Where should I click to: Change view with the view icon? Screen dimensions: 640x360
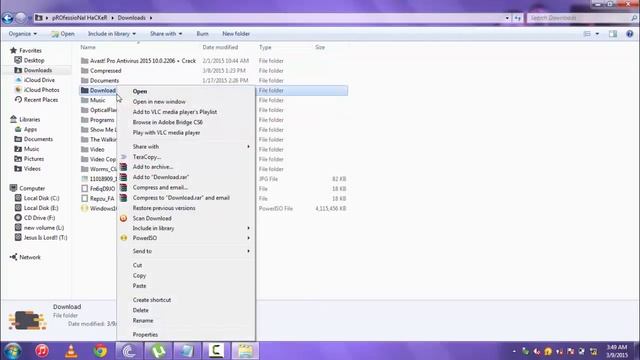tap(587, 34)
